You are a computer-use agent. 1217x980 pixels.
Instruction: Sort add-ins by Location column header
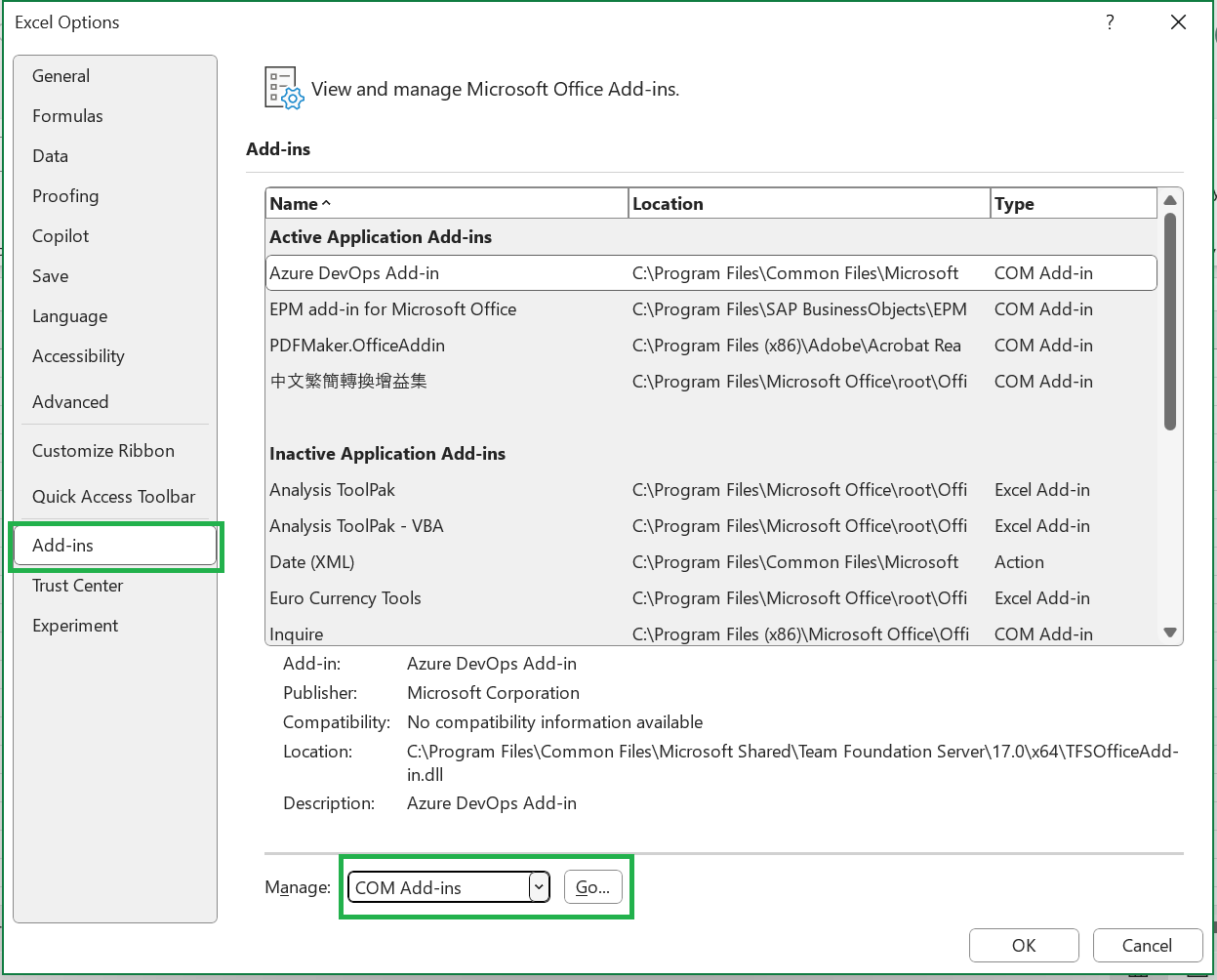click(809, 203)
